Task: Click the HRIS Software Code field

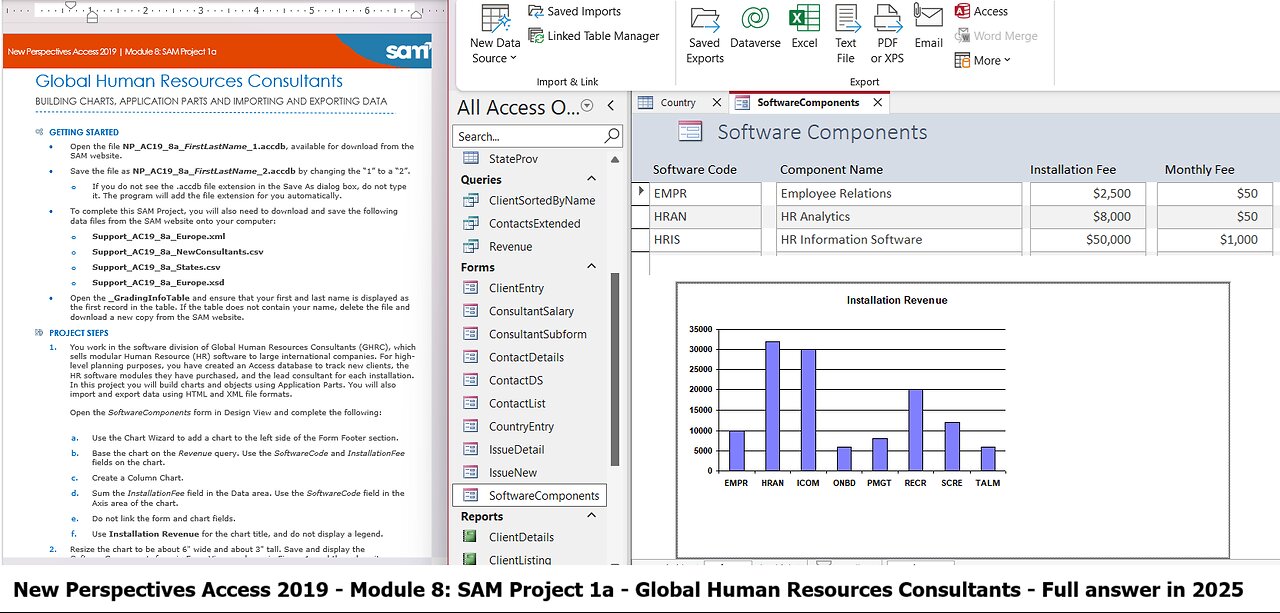Action: click(x=705, y=239)
